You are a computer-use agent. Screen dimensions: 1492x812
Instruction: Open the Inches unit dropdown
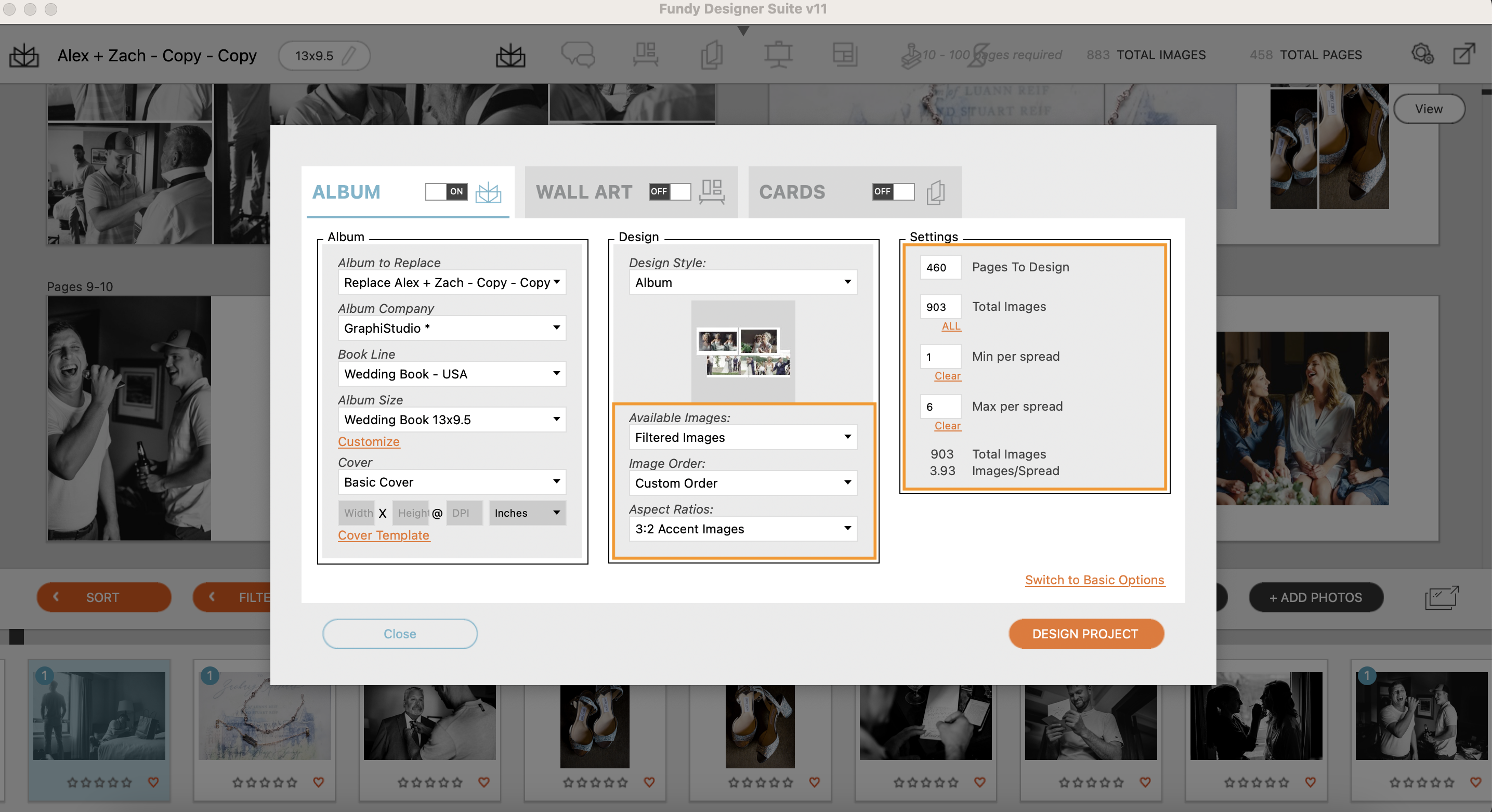coord(527,513)
